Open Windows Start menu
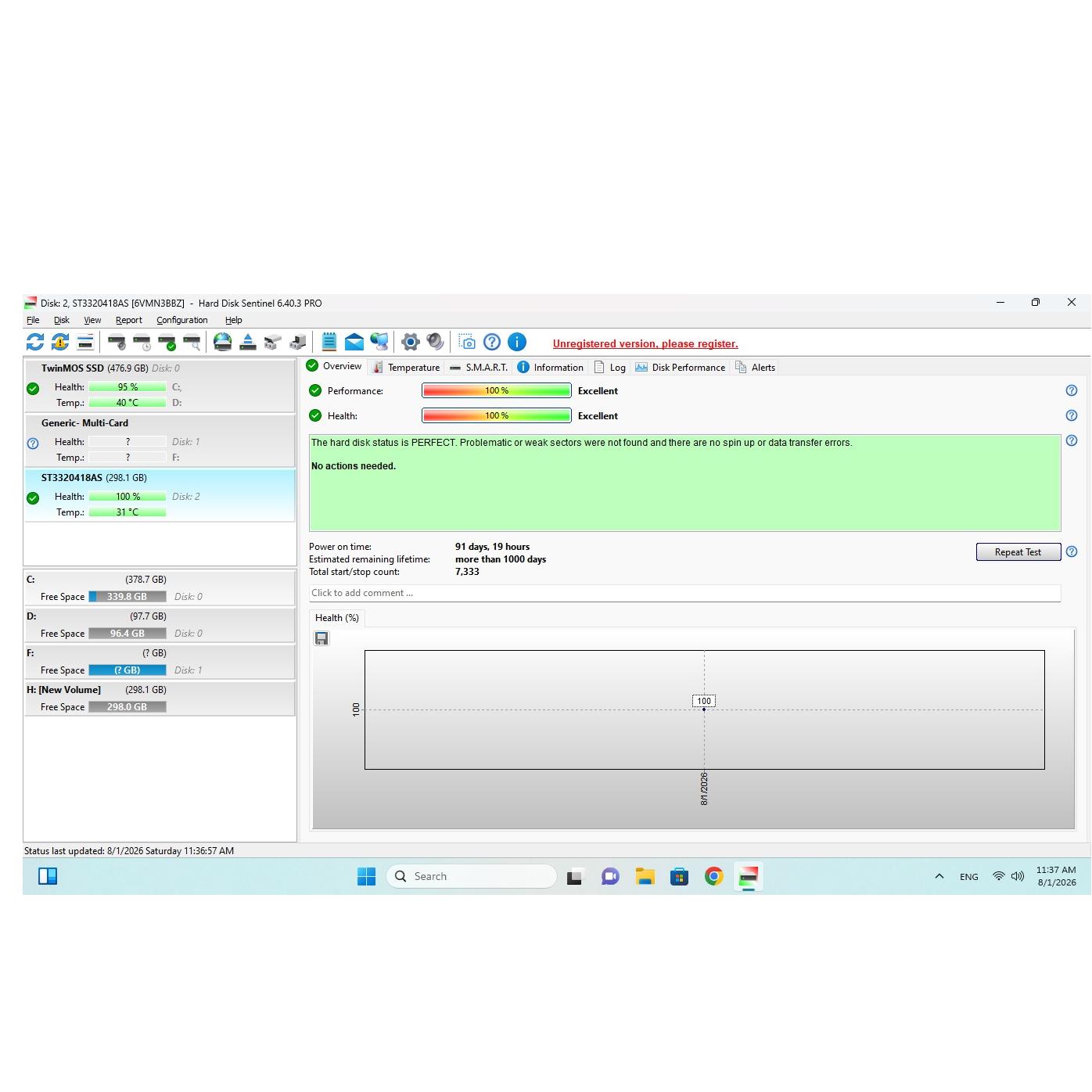The height and width of the screenshot is (1092, 1092). point(366,876)
